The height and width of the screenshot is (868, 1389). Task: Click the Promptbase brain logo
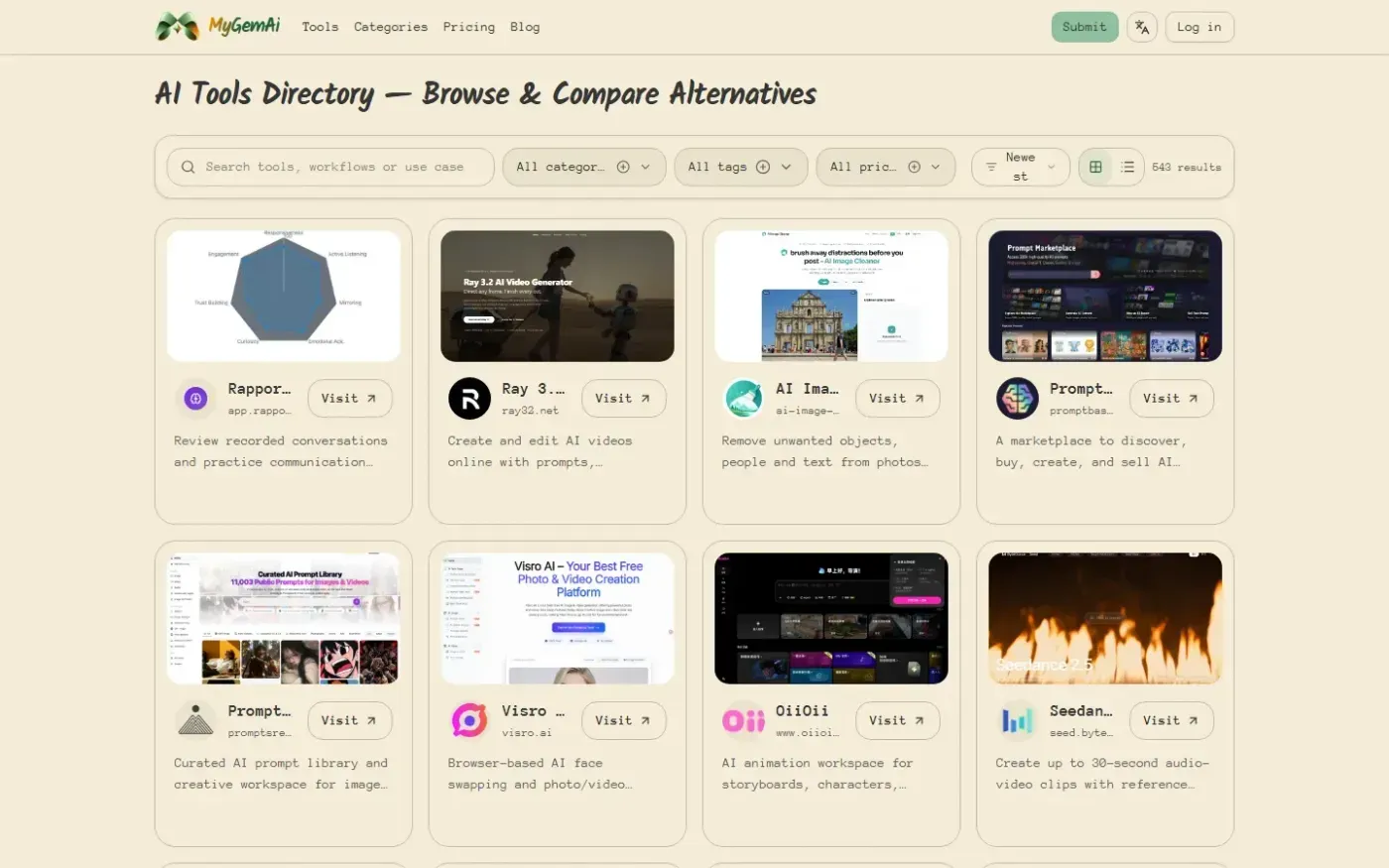click(x=1017, y=398)
